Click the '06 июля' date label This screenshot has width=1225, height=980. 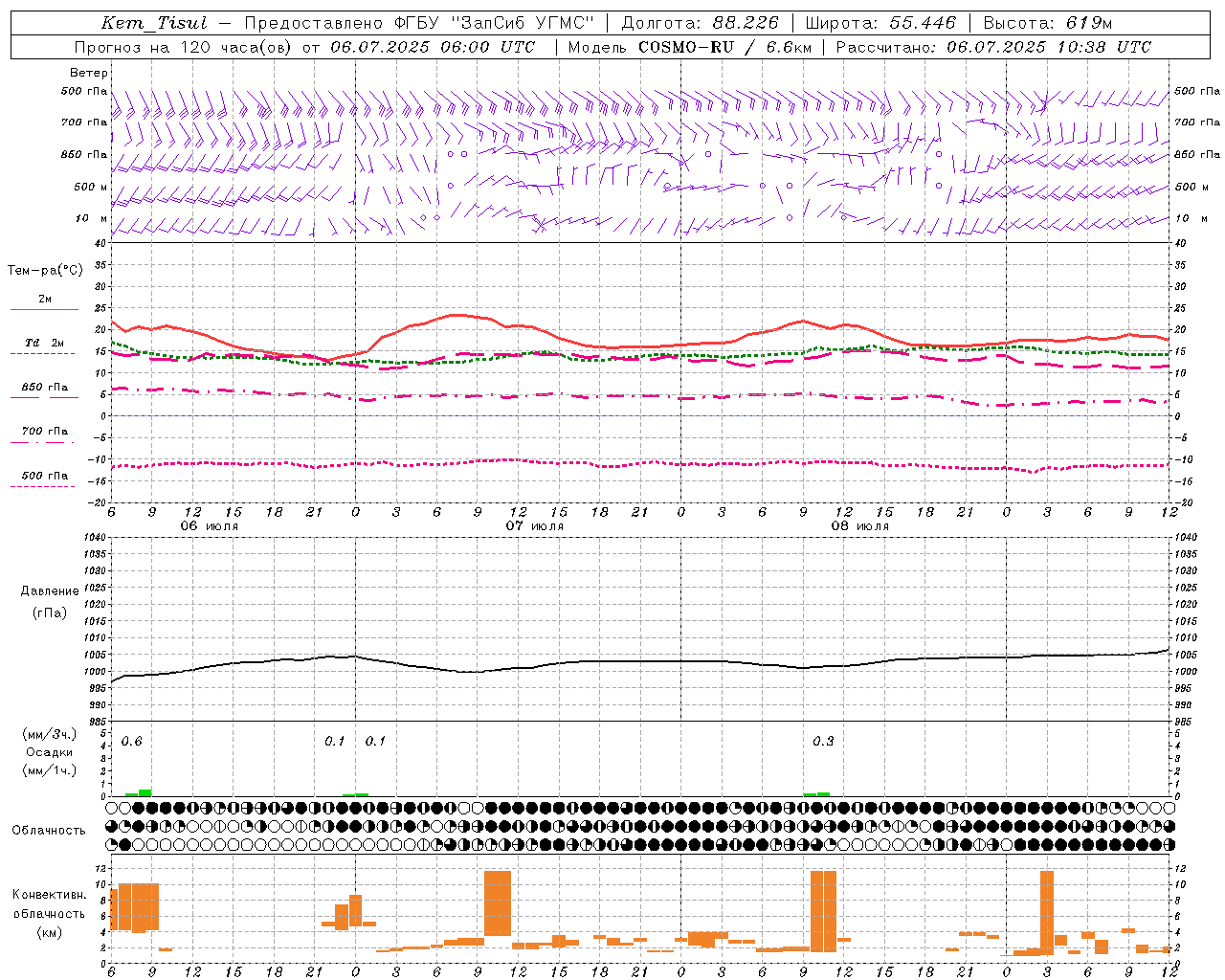tap(210, 526)
